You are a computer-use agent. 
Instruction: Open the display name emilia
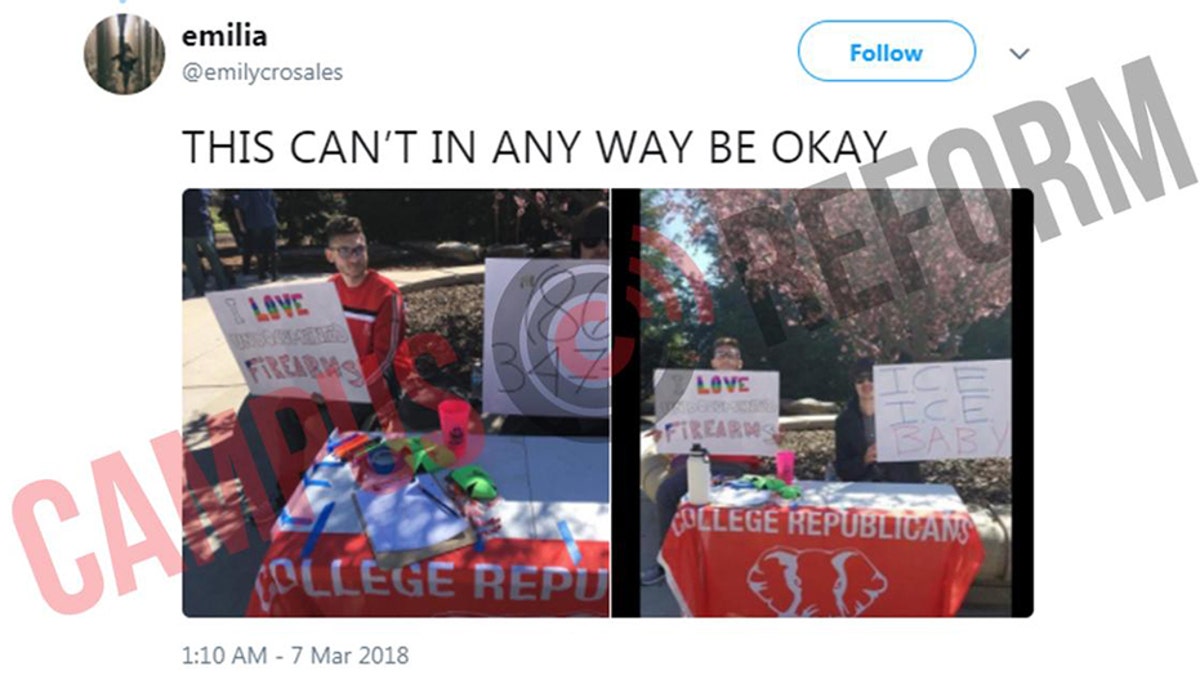(x=224, y=36)
